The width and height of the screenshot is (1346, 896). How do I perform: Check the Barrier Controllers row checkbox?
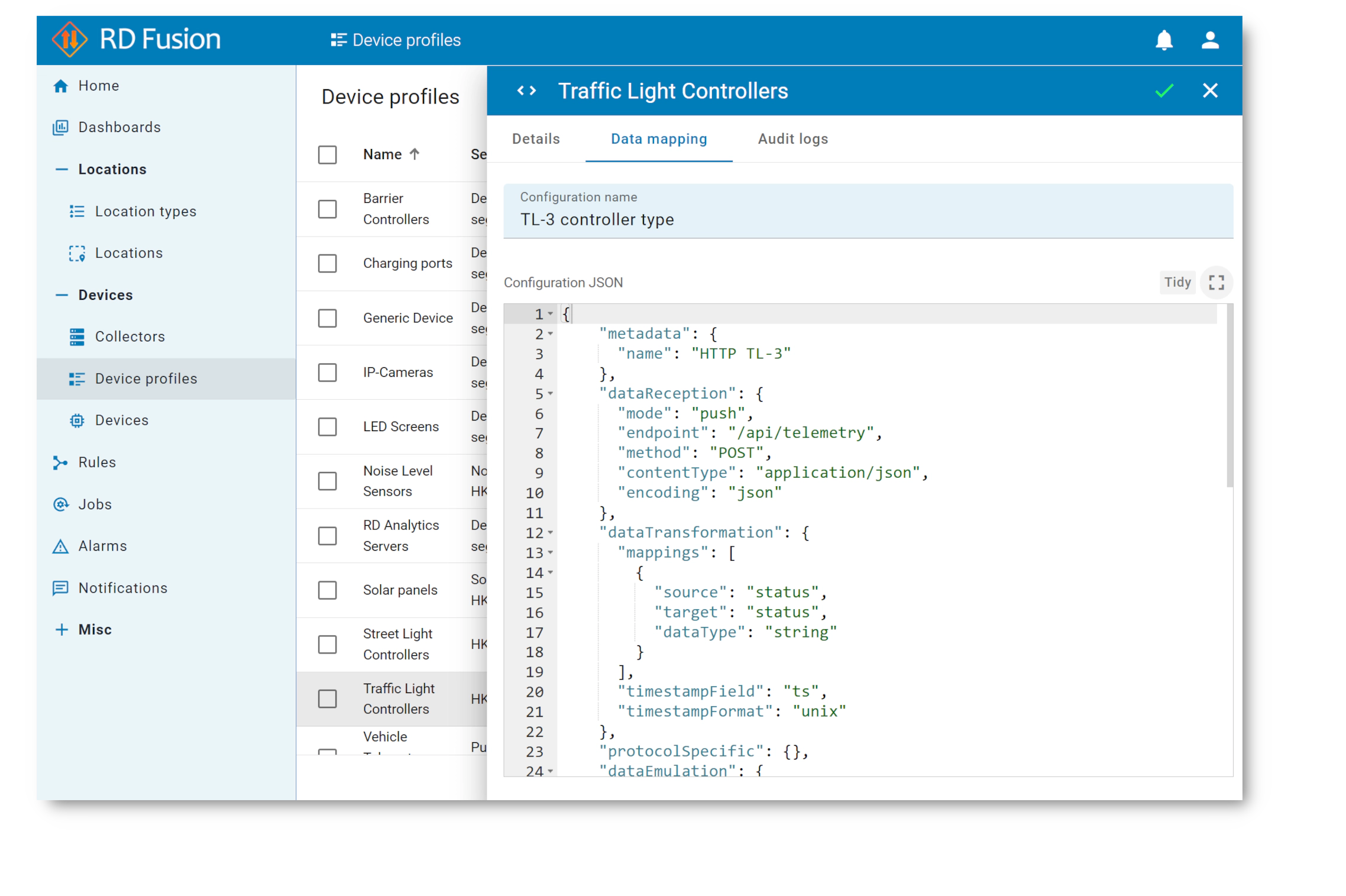click(327, 209)
